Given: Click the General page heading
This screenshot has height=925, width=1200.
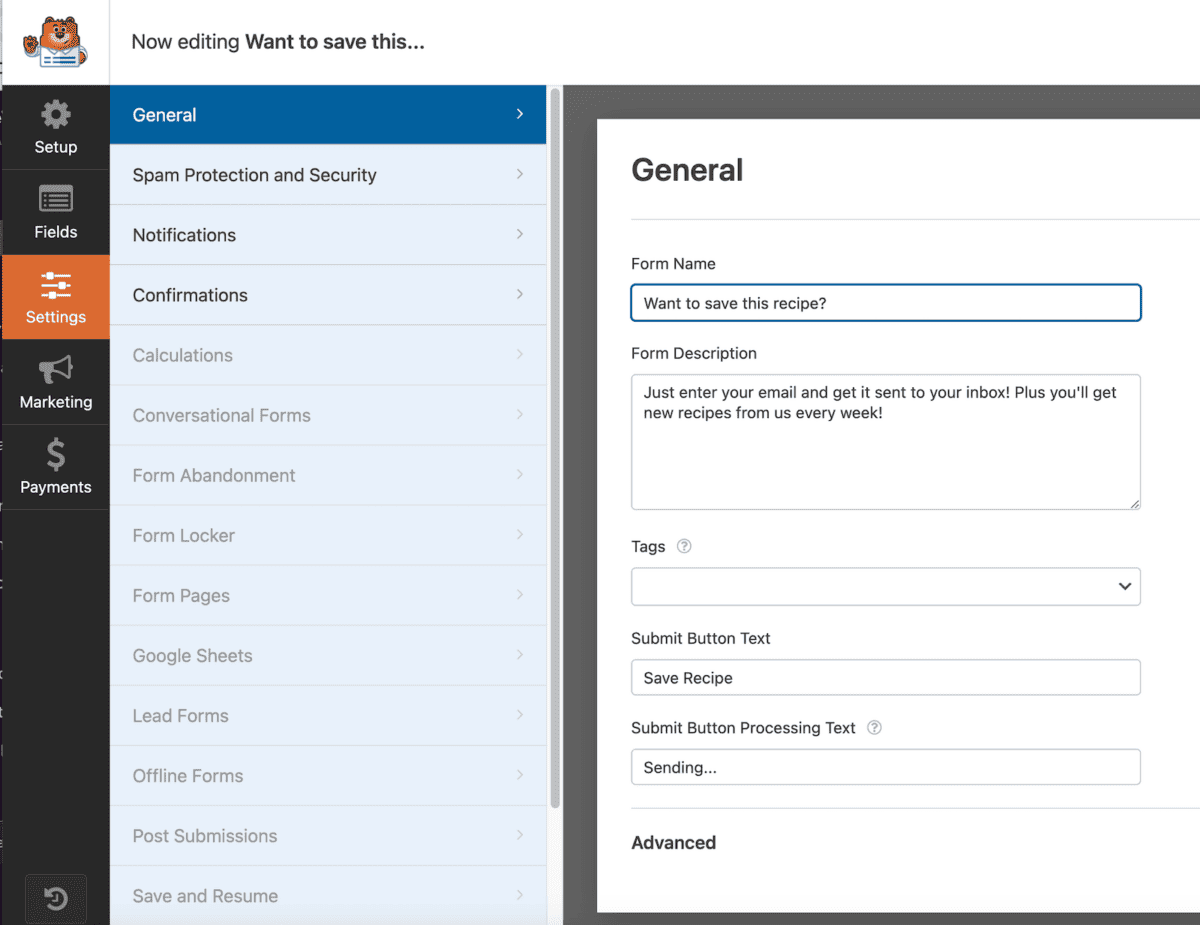Looking at the screenshot, I should (687, 170).
